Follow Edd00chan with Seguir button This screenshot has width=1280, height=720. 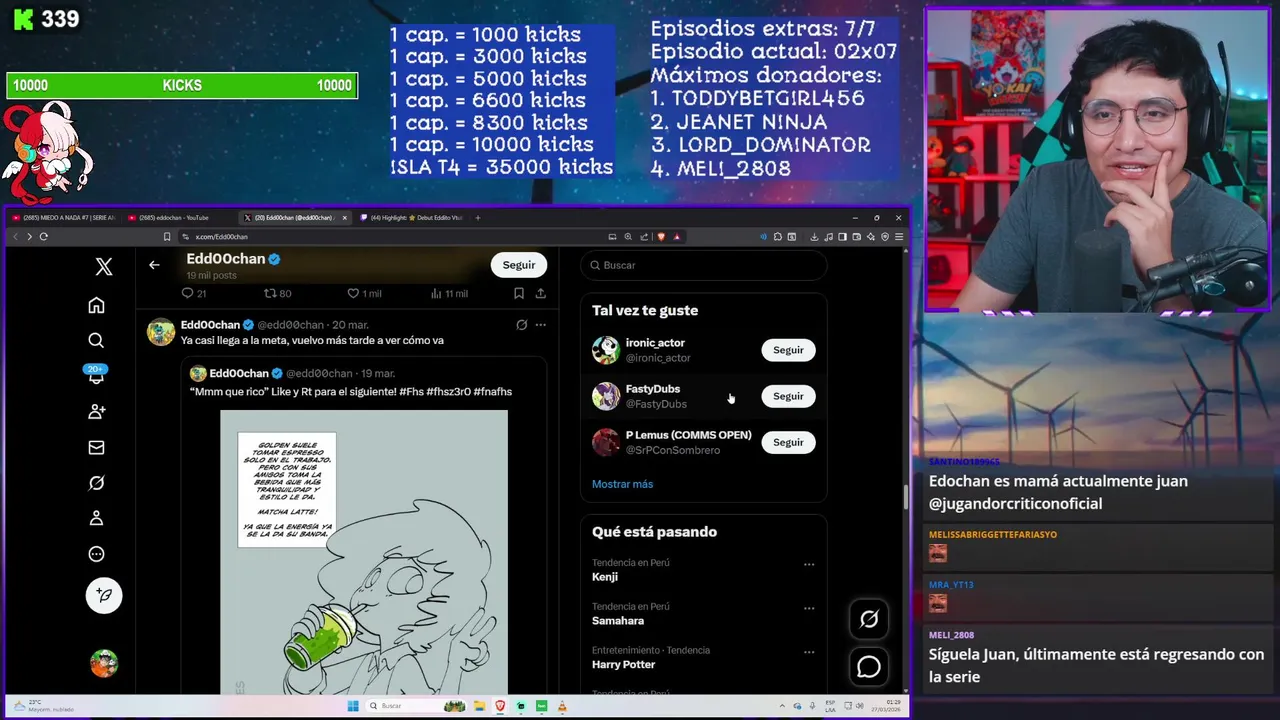tap(519, 265)
